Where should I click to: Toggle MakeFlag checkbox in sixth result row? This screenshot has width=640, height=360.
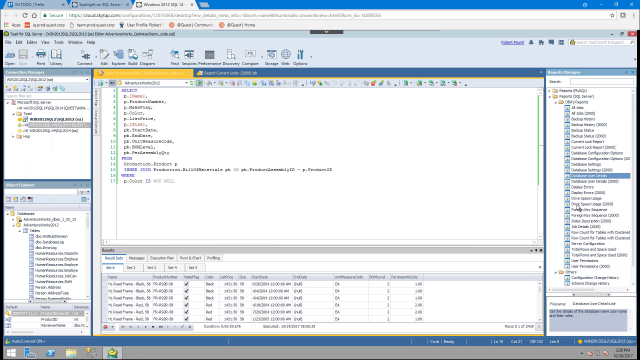187,319
